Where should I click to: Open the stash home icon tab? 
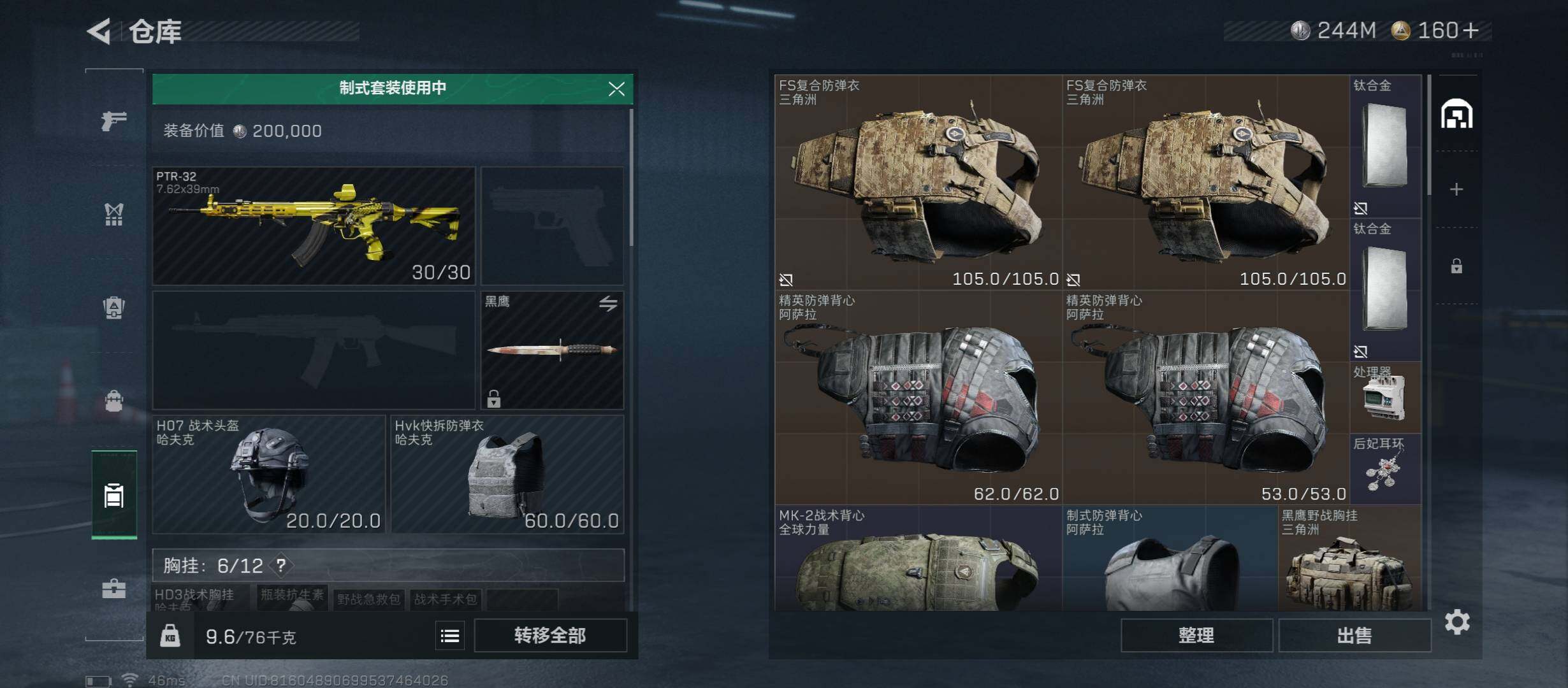pyautogui.click(x=1457, y=114)
